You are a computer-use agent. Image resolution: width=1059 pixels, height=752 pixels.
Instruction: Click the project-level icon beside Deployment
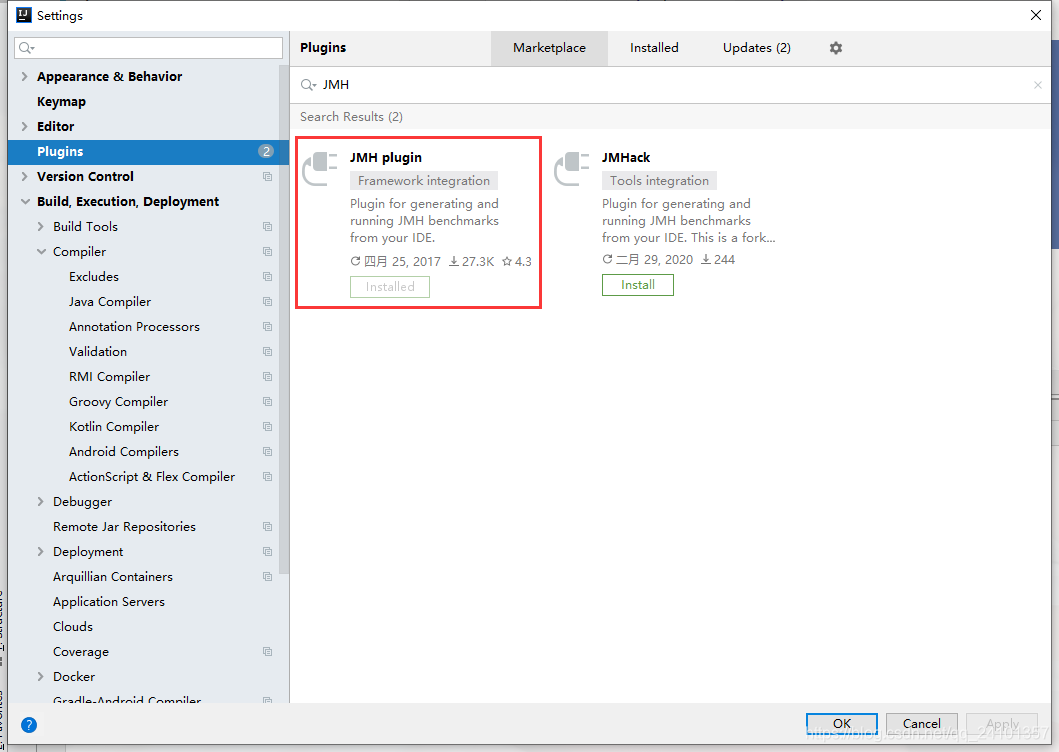pyautogui.click(x=267, y=551)
